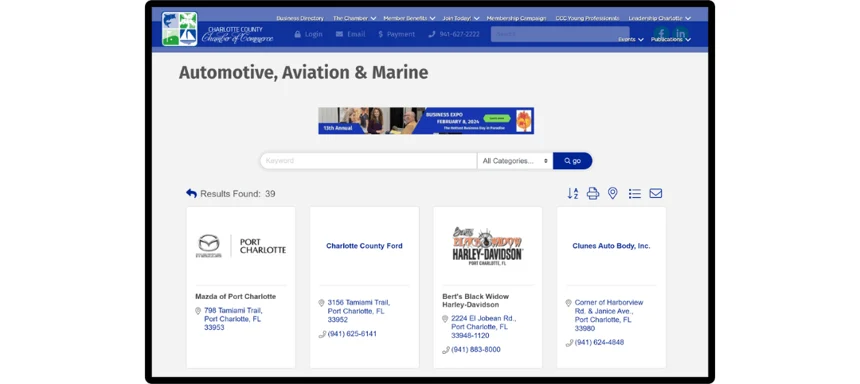Open the Clunes Auto Body, Inc. listing
Viewport: 860px width, 384px height.
pyautogui.click(x=612, y=246)
